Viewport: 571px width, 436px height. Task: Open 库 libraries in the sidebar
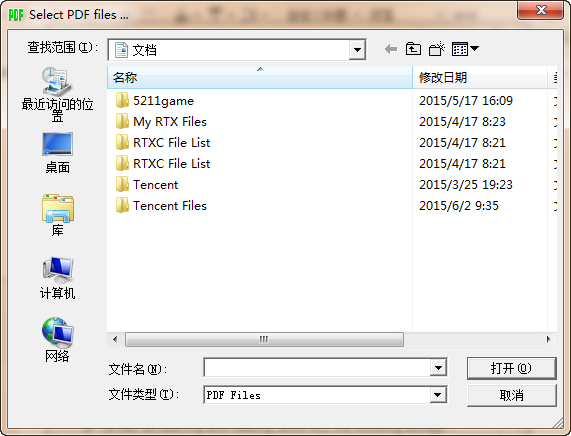[x=57, y=215]
